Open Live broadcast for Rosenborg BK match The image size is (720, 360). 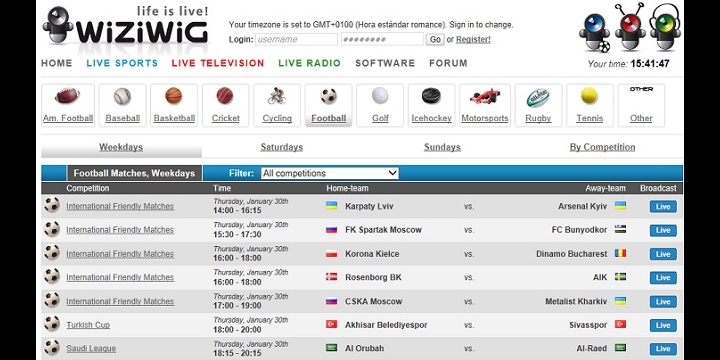663,278
